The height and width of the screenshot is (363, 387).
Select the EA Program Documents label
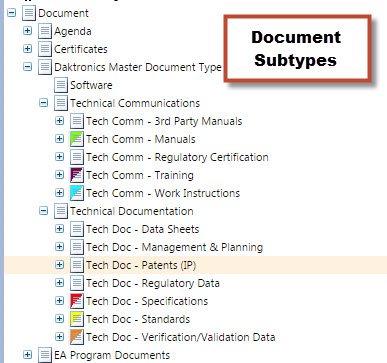click(x=112, y=356)
